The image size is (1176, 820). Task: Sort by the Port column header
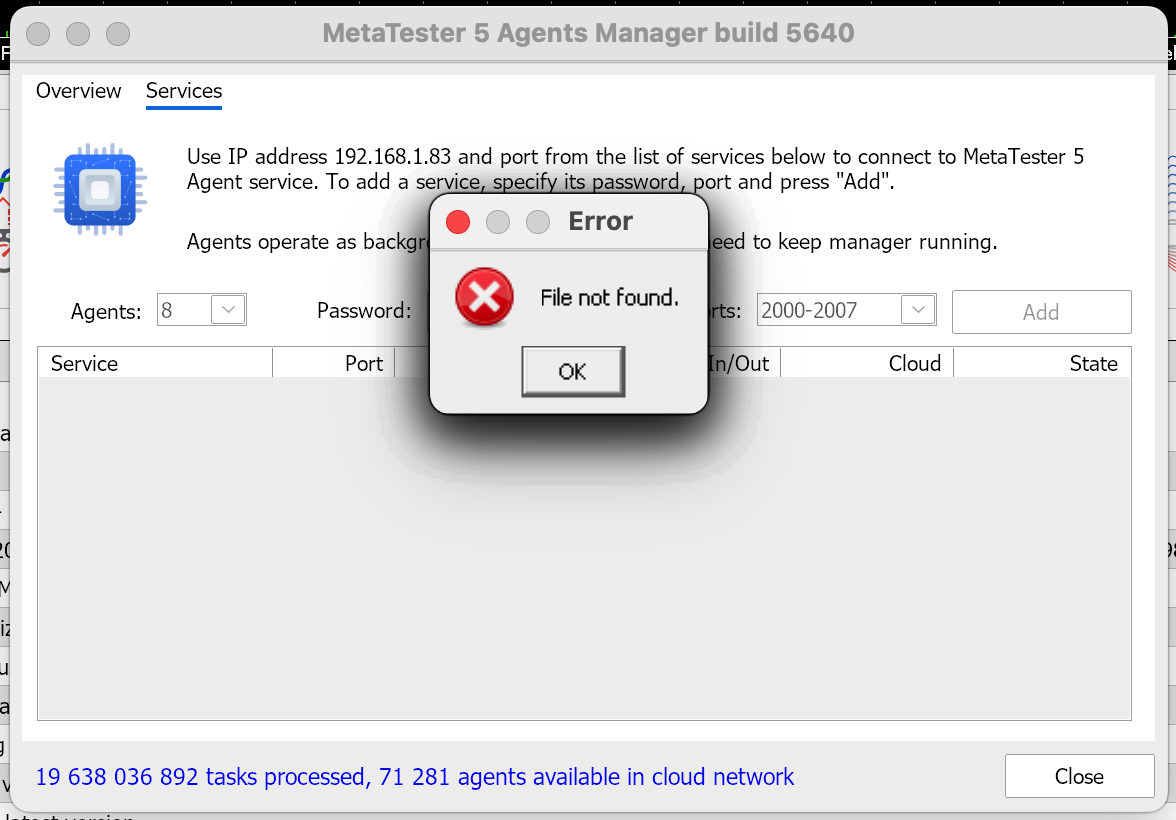tap(334, 363)
